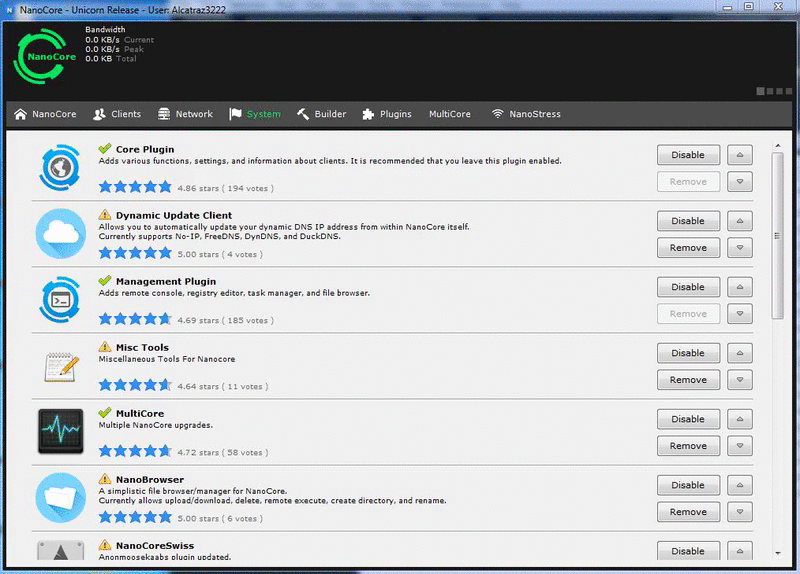Click the warning triangle beside Dynamic Update Client
This screenshot has width=800, height=574.
[x=105, y=214]
